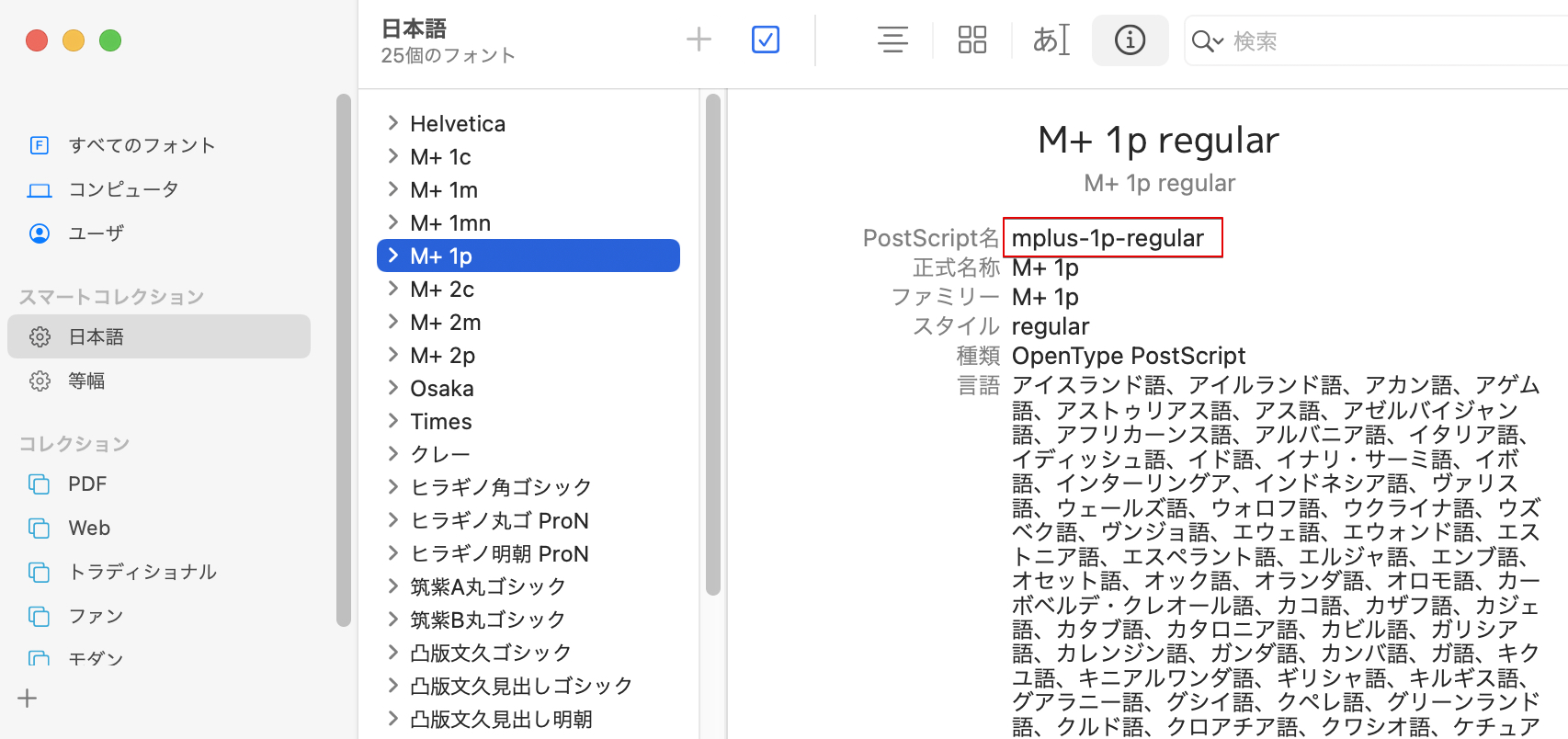Click the M+ 1p regular preview title
This screenshot has width=1568, height=739.
point(1158,141)
